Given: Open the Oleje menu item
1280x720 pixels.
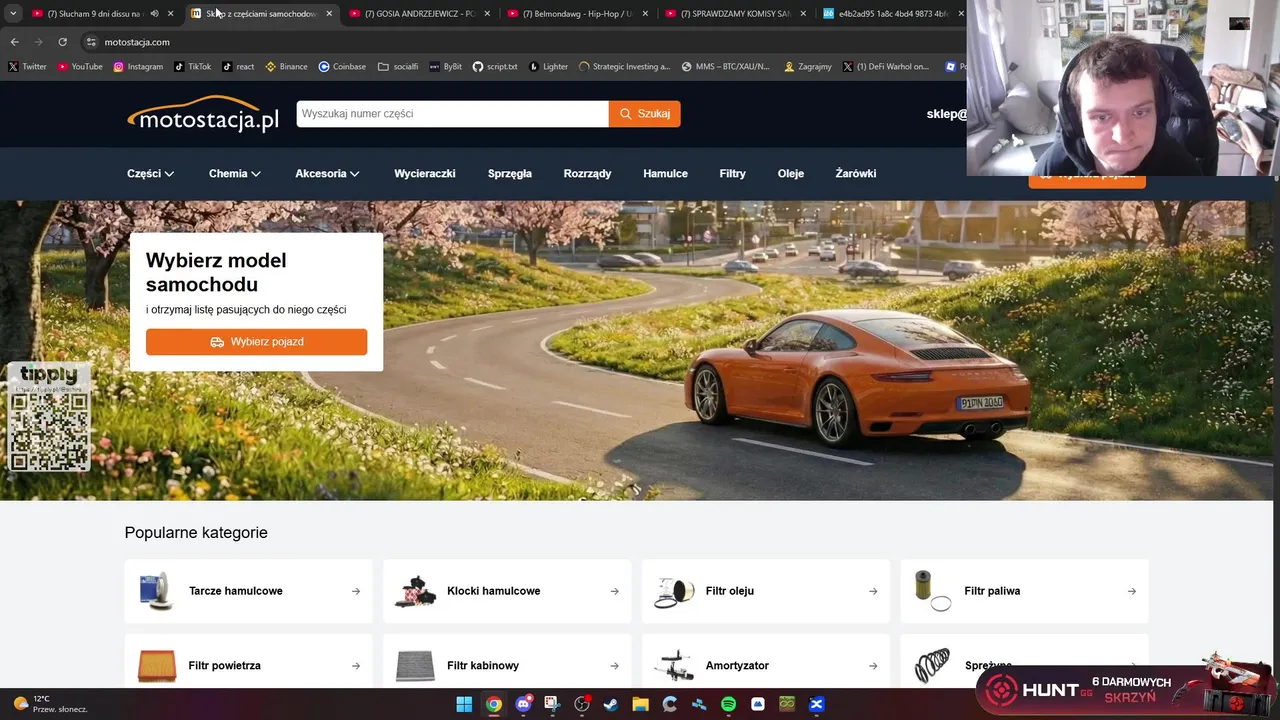Looking at the screenshot, I should (x=791, y=174).
